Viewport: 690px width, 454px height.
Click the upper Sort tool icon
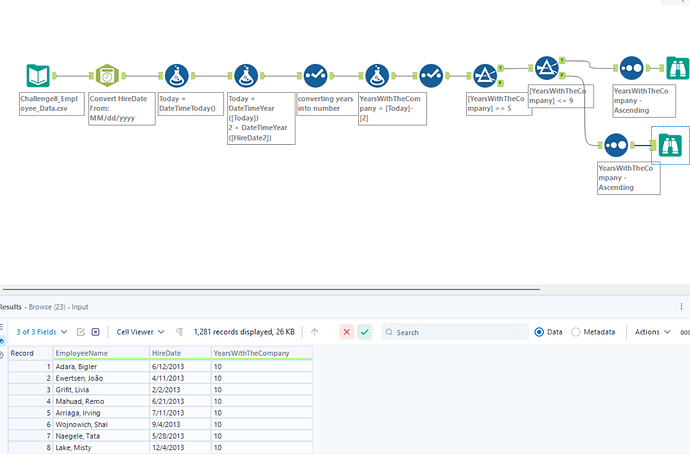click(x=631, y=68)
